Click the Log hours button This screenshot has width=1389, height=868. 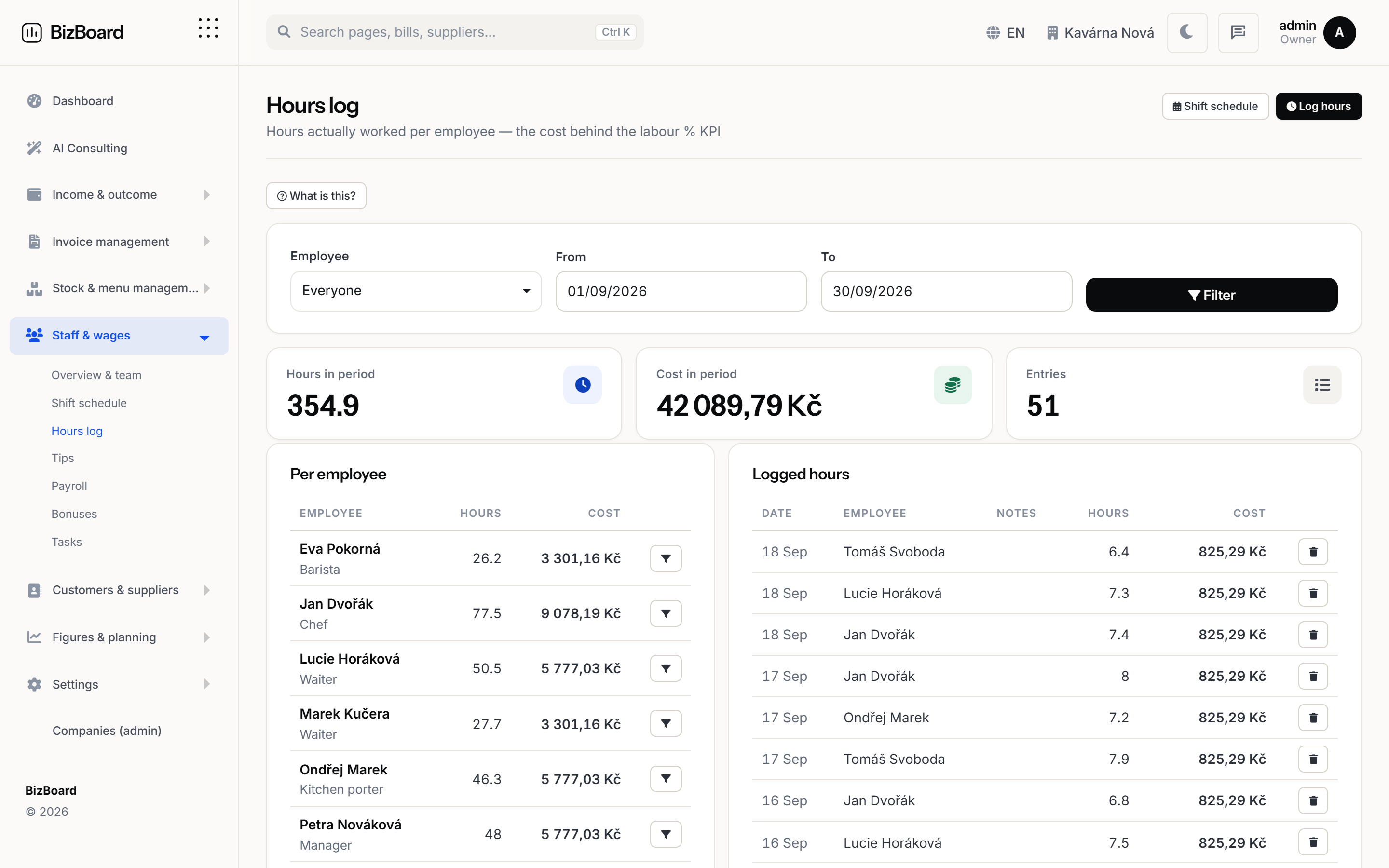[x=1319, y=106]
